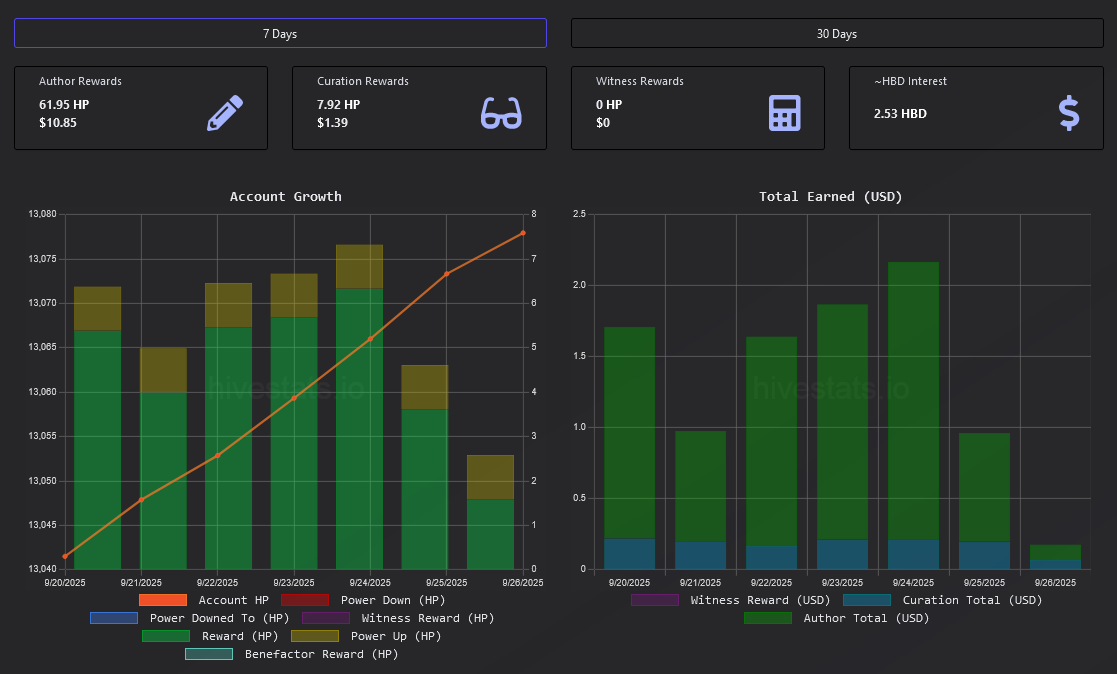Viewport: 1117px width, 674px height.
Task: Switch to the 30 Days tab
Action: [x=836, y=33]
